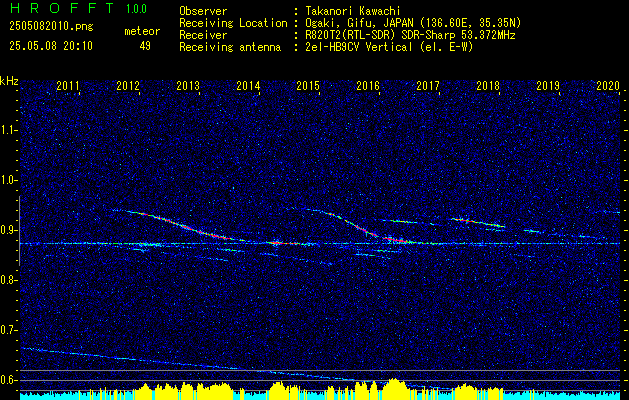Click the 0.9 kHz frequency label
This screenshot has width=629, height=400.
click(8, 230)
